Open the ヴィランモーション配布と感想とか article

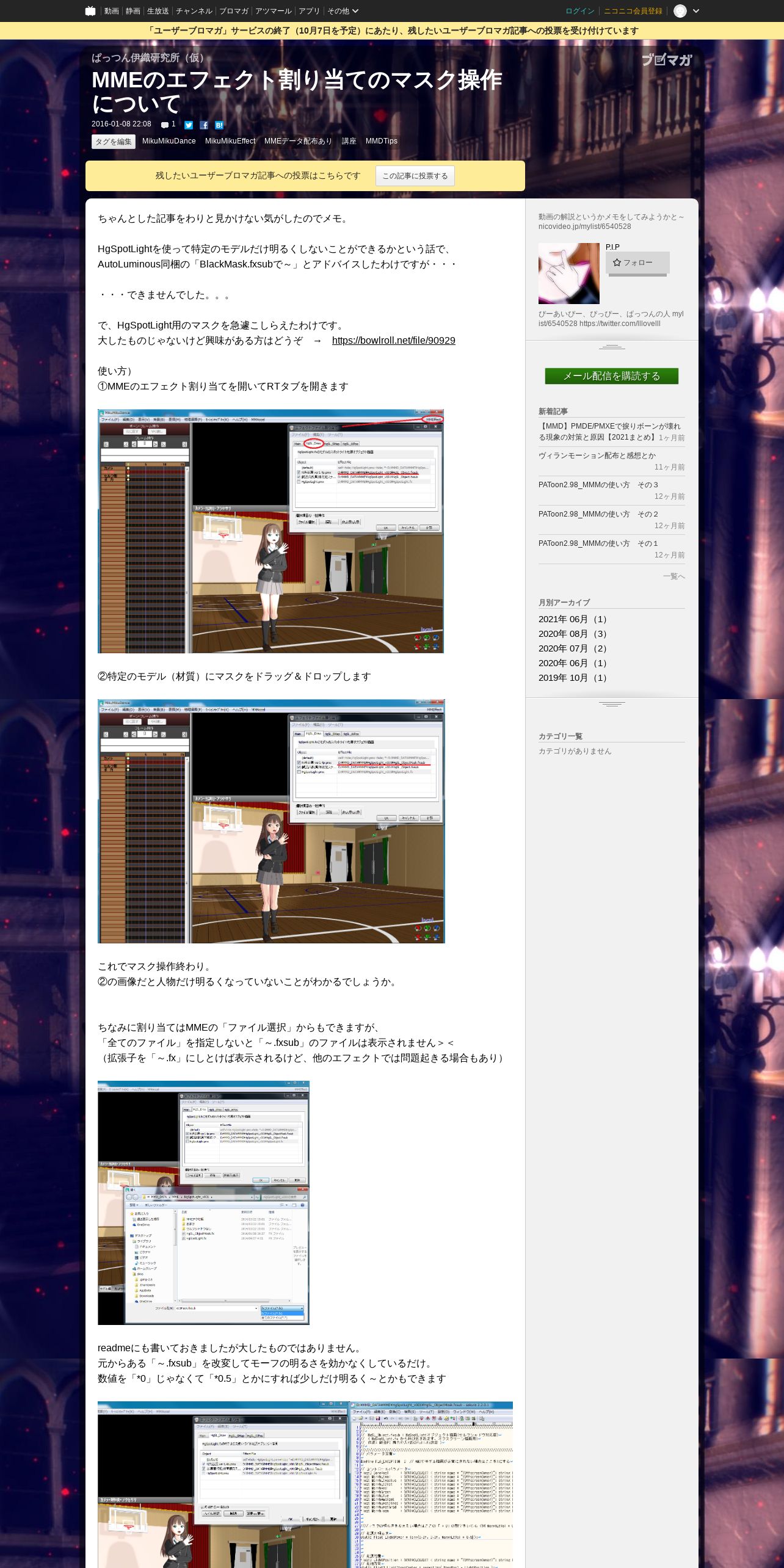(597, 456)
